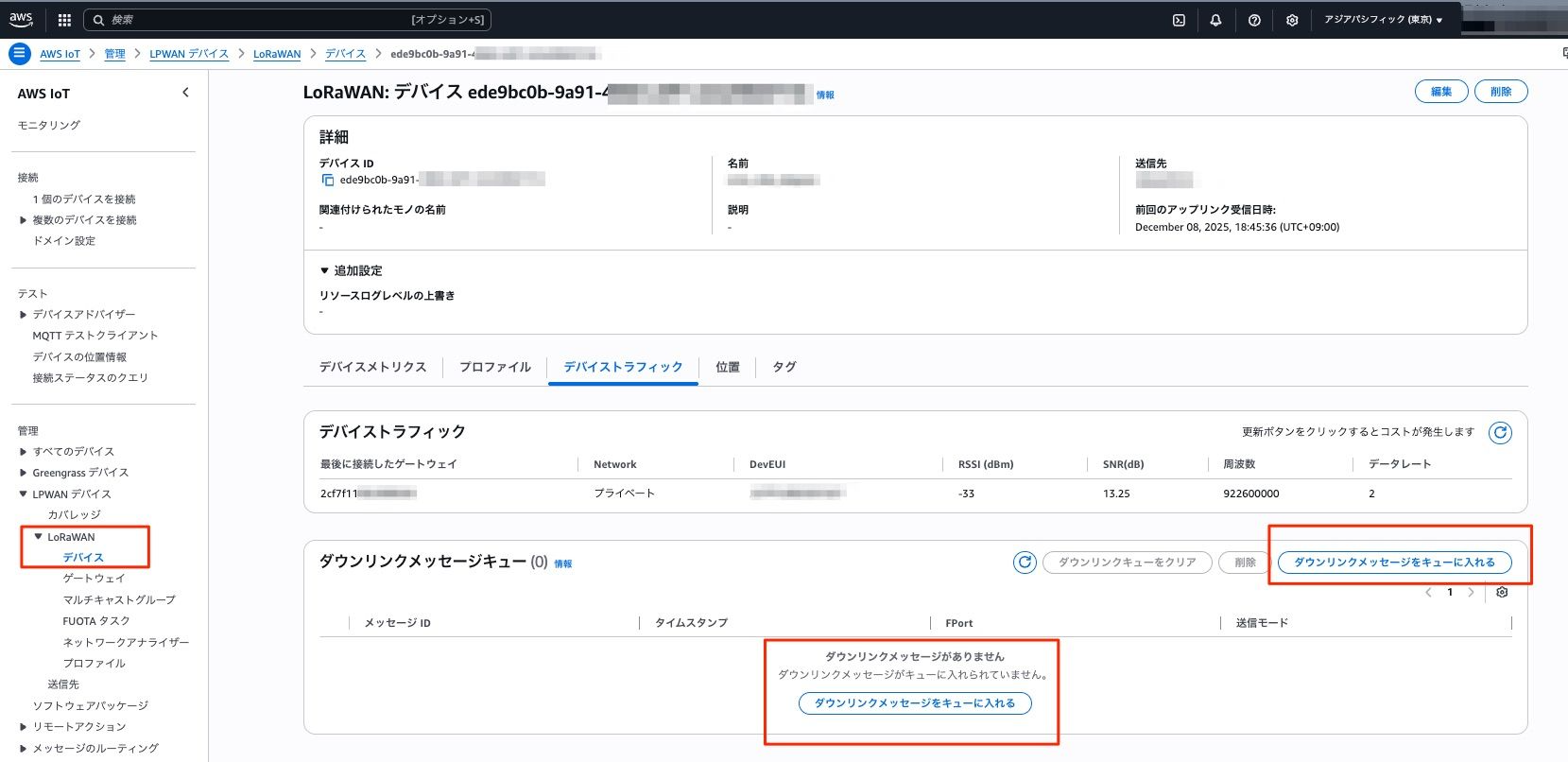The height and width of the screenshot is (762, 1568).
Task: Open the help question mark icon
Action: point(1254,20)
